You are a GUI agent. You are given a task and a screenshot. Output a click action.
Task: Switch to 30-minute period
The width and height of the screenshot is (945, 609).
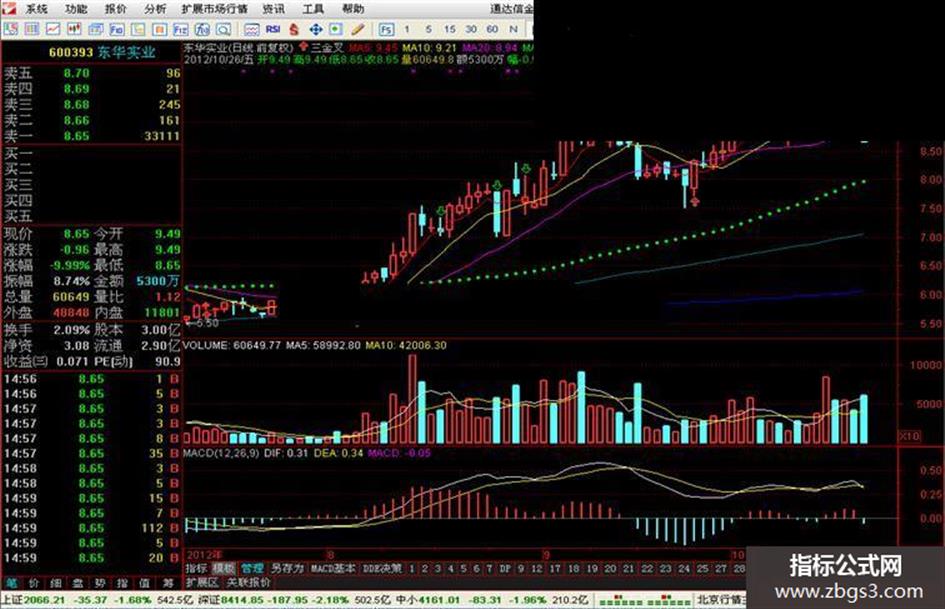coord(471,28)
